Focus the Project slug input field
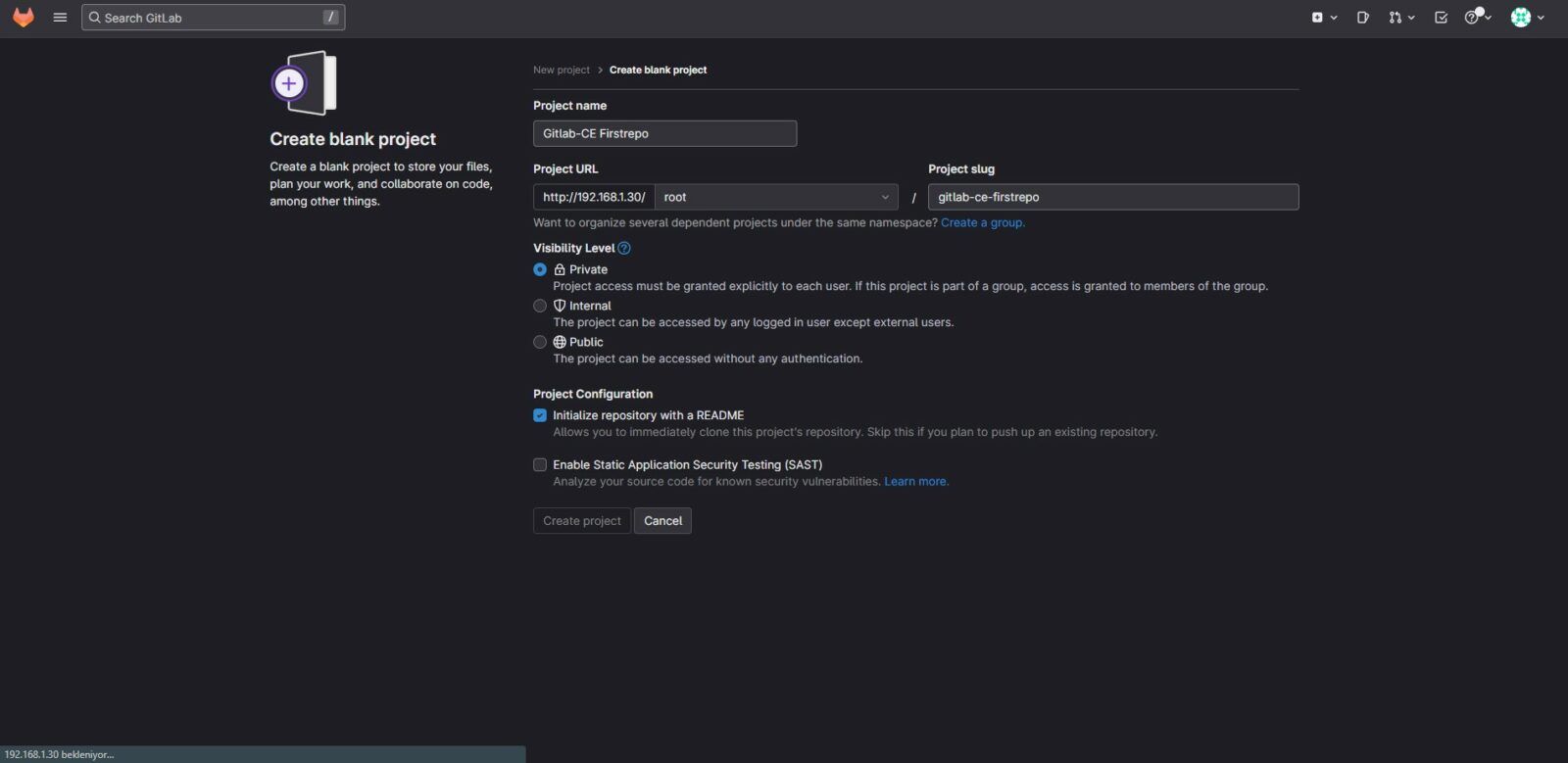This screenshot has height=763, width=1568. coord(1113,197)
